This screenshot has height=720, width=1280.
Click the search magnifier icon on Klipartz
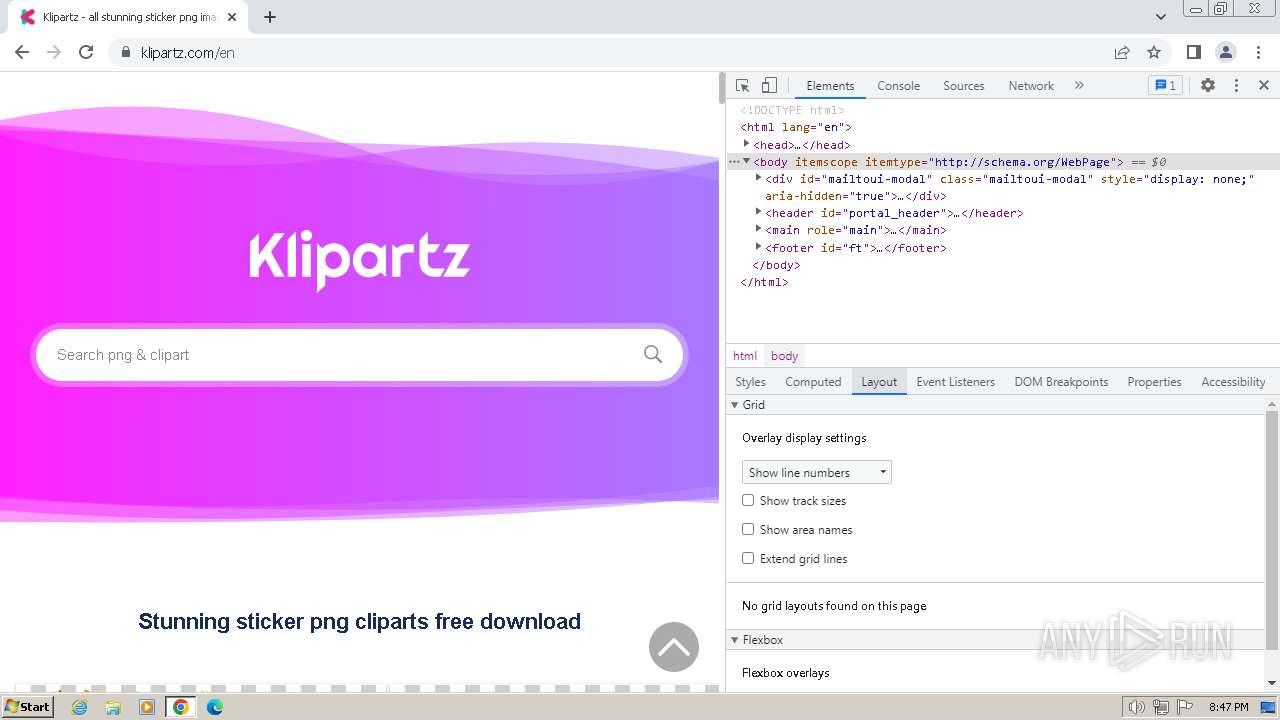coord(653,354)
